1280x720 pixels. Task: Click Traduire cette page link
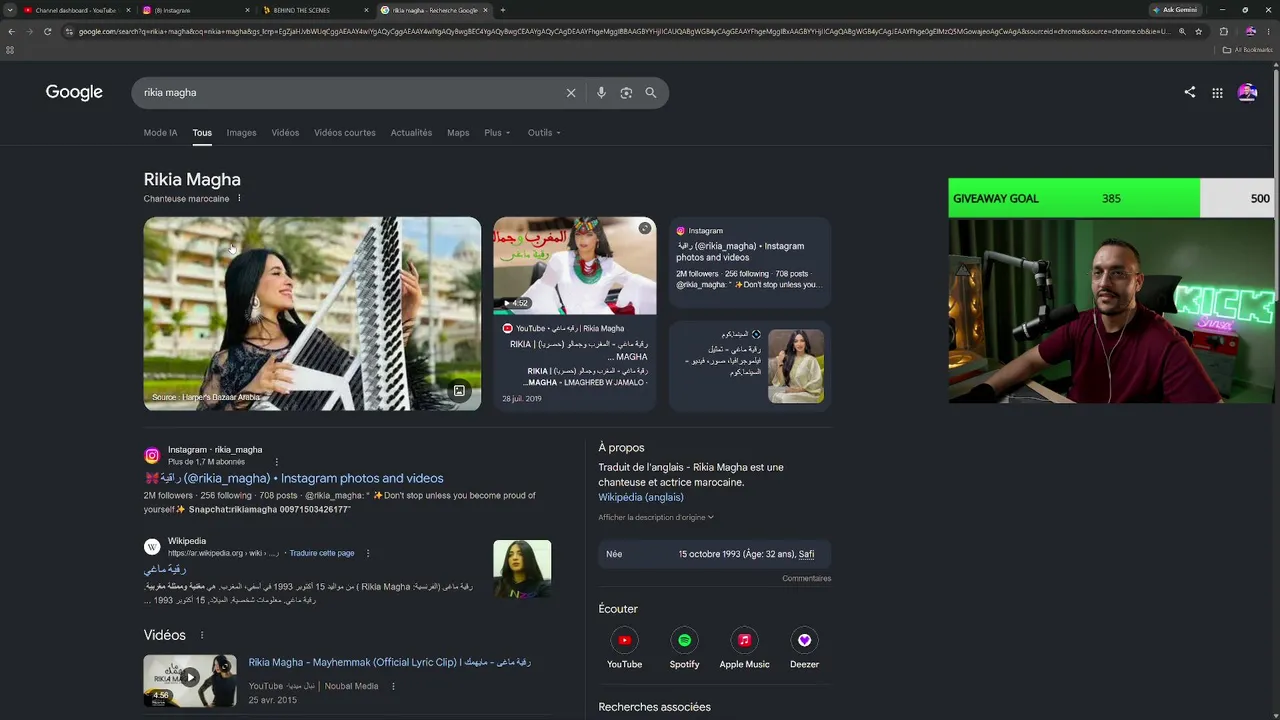point(321,553)
